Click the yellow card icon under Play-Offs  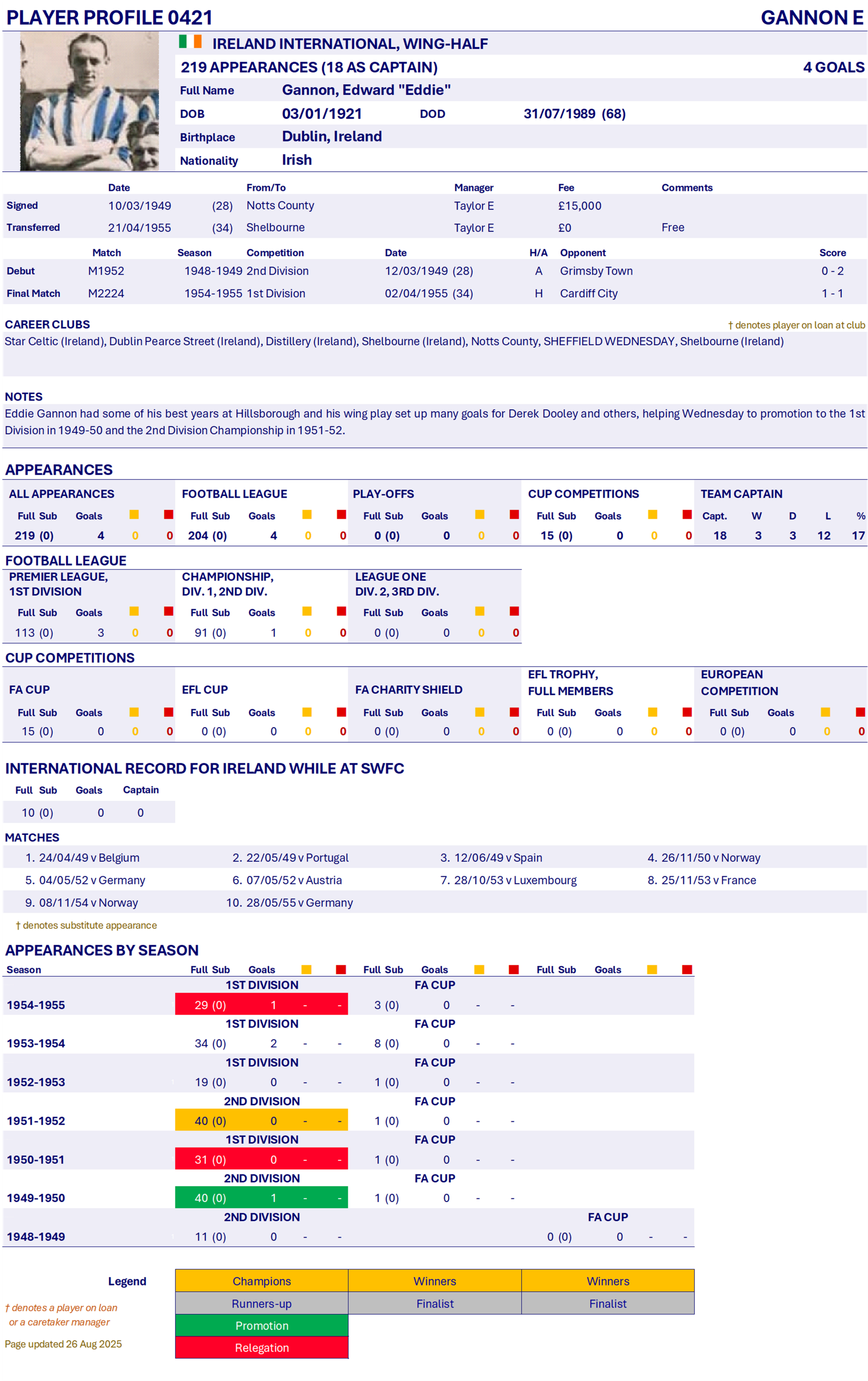click(480, 514)
